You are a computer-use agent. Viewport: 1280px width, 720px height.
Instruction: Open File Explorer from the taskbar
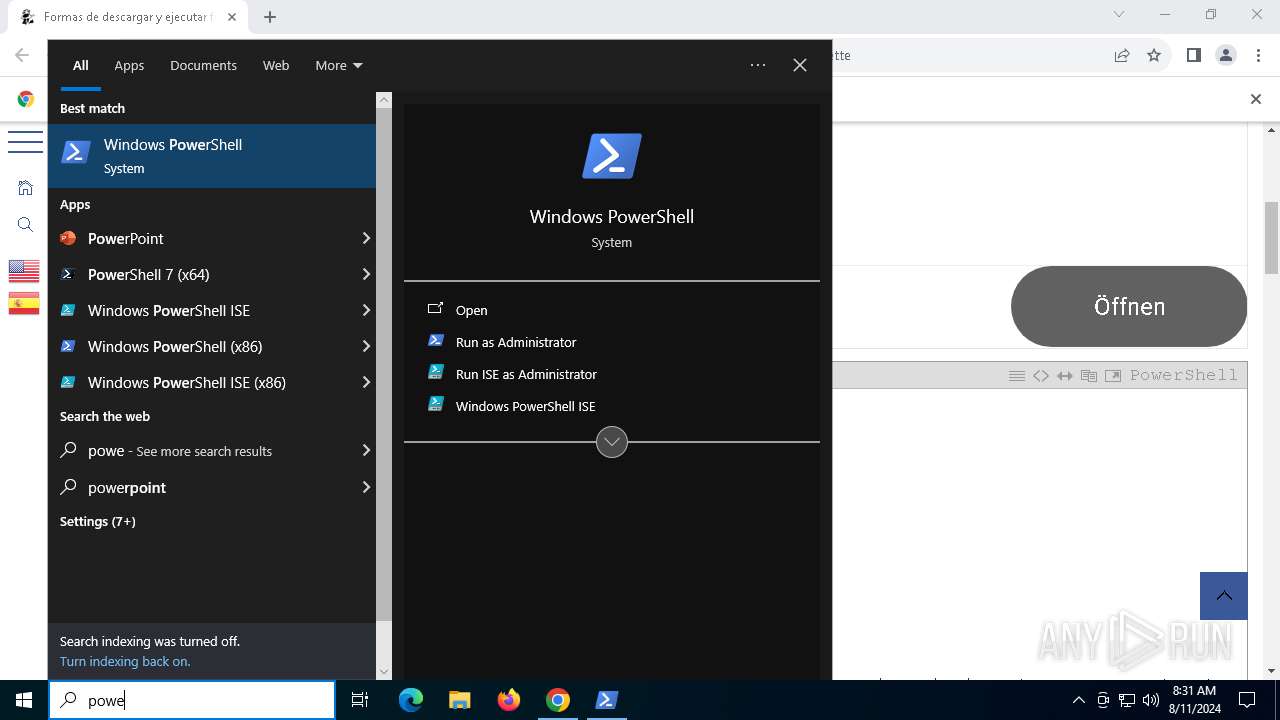pos(460,700)
